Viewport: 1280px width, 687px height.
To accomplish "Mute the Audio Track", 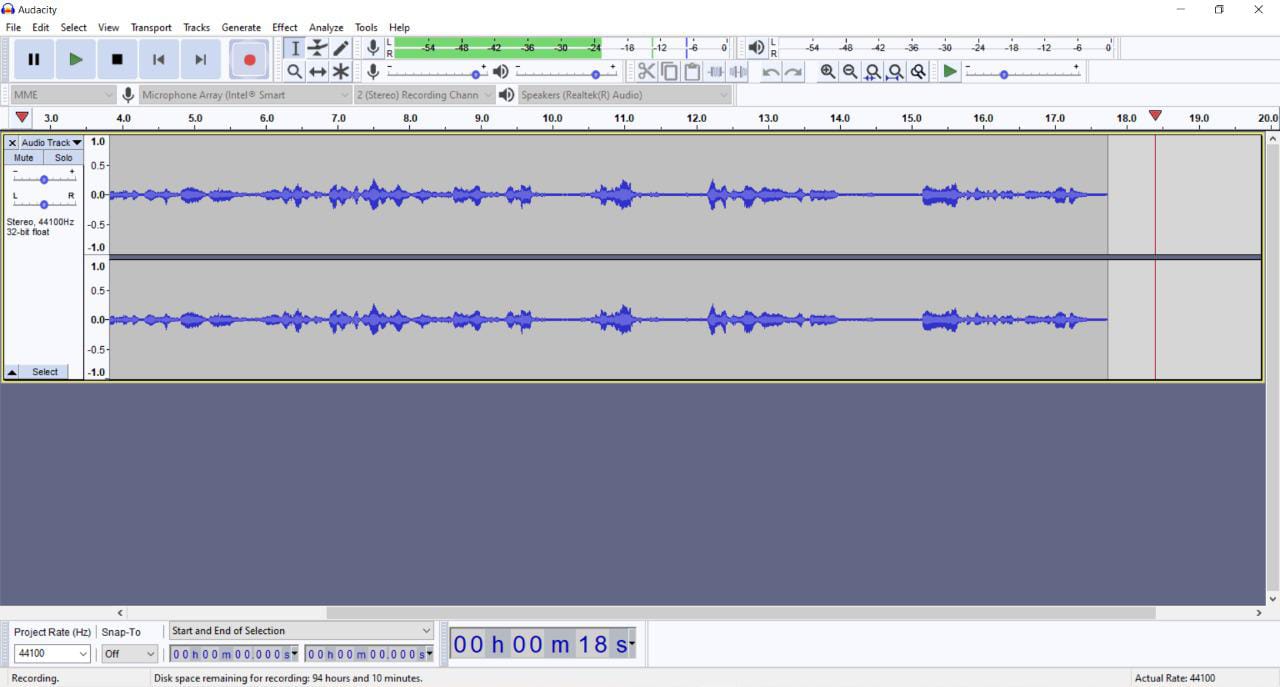I will (24, 158).
